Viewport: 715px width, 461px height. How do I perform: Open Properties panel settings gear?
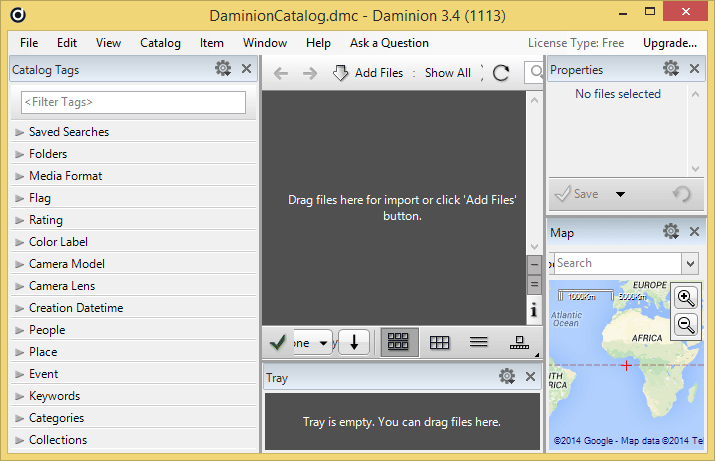coord(671,68)
